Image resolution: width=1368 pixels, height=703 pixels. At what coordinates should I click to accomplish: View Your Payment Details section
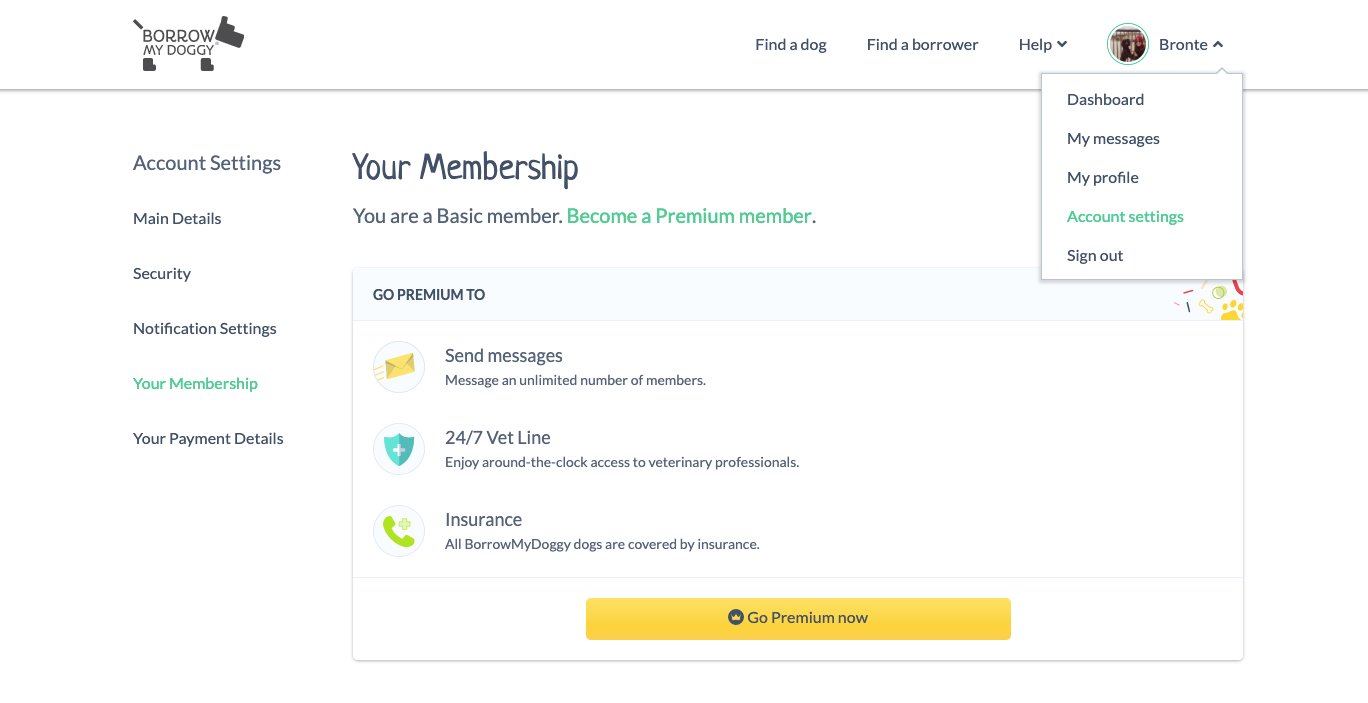tap(208, 438)
